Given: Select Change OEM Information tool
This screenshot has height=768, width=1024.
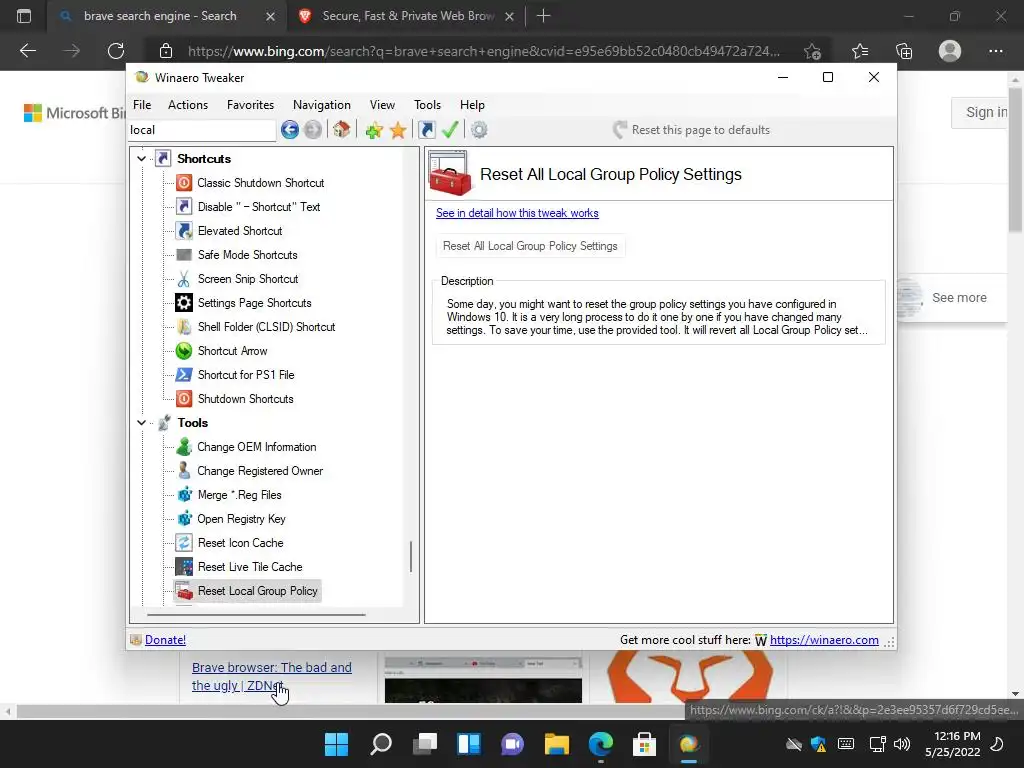Looking at the screenshot, I should coord(257,447).
